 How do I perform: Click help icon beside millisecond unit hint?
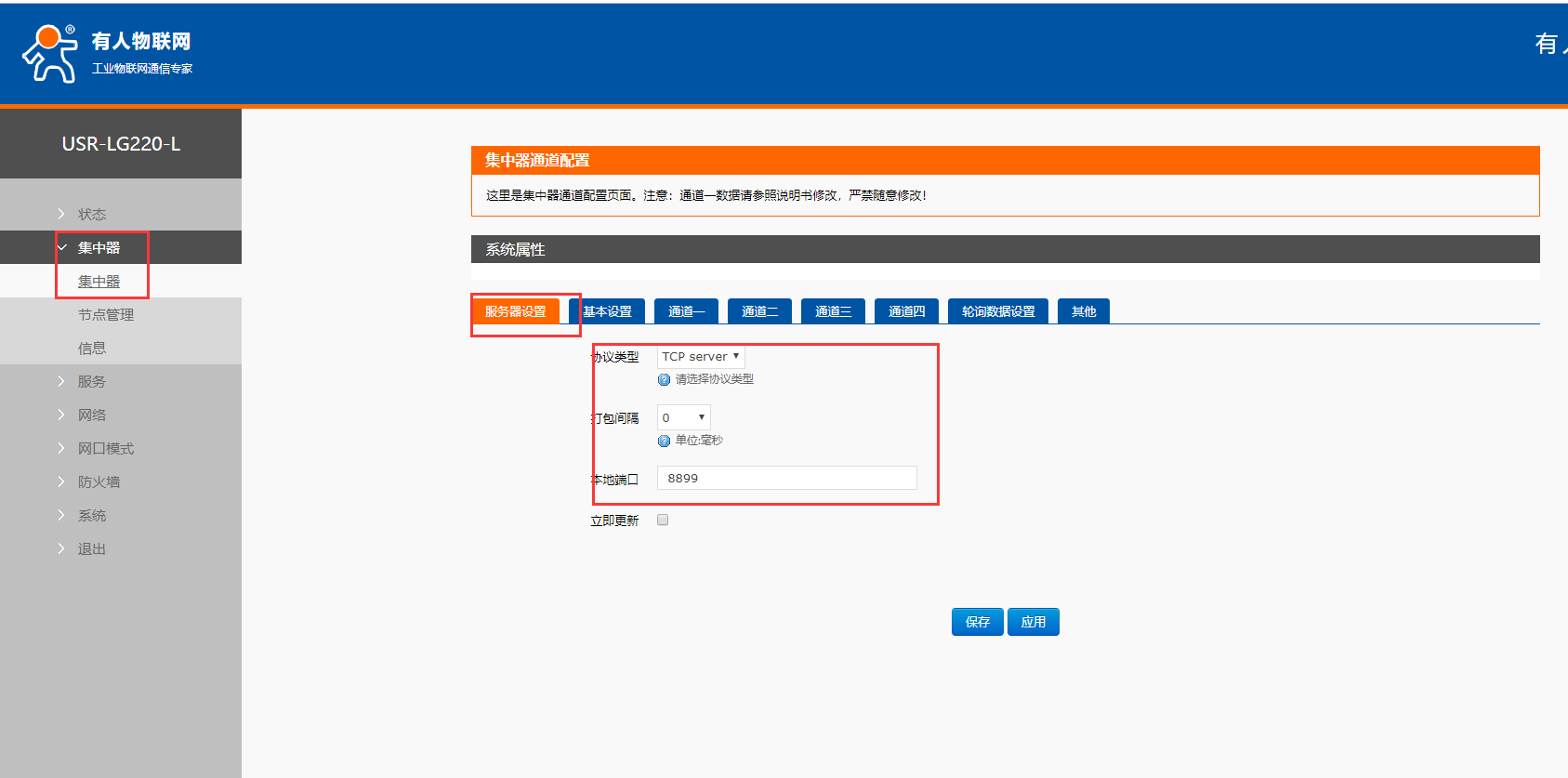click(x=664, y=441)
